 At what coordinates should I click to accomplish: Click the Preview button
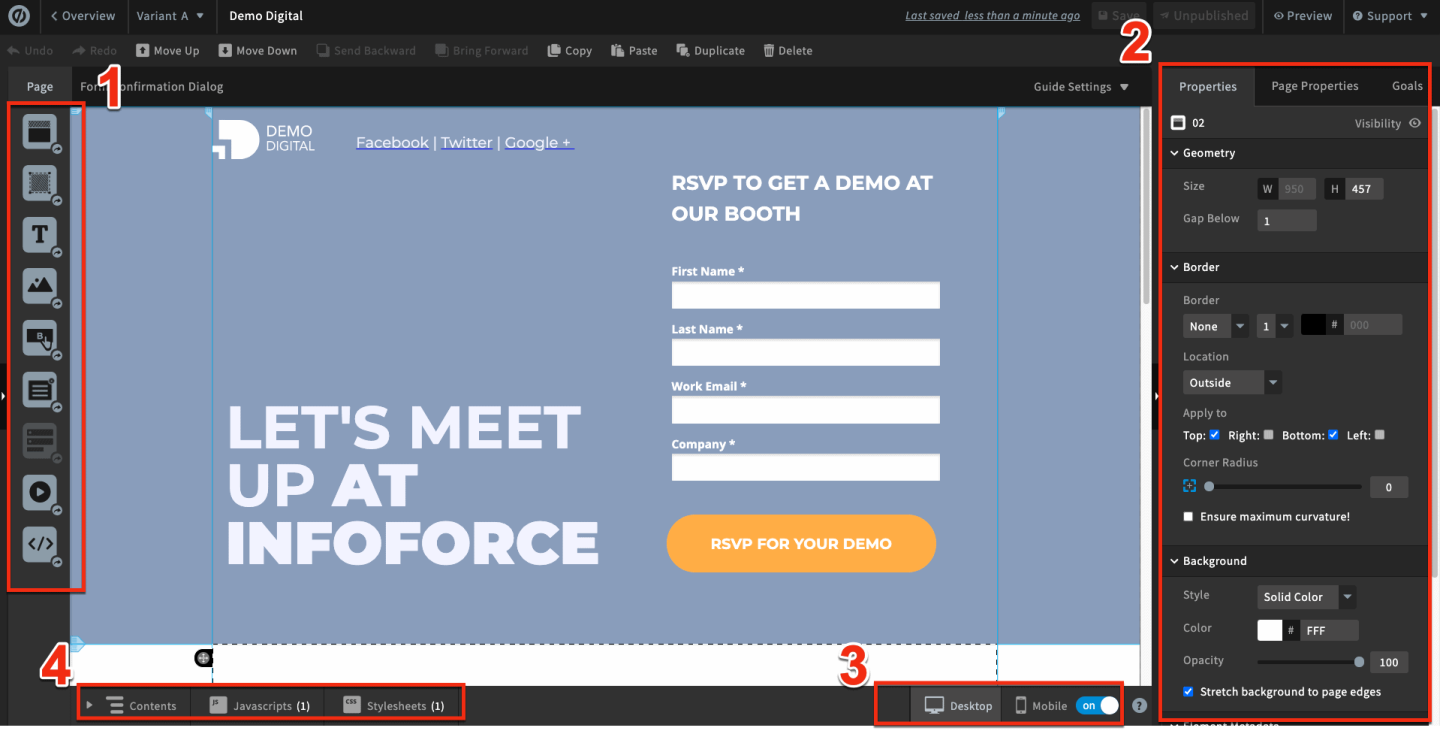(1302, 16)
